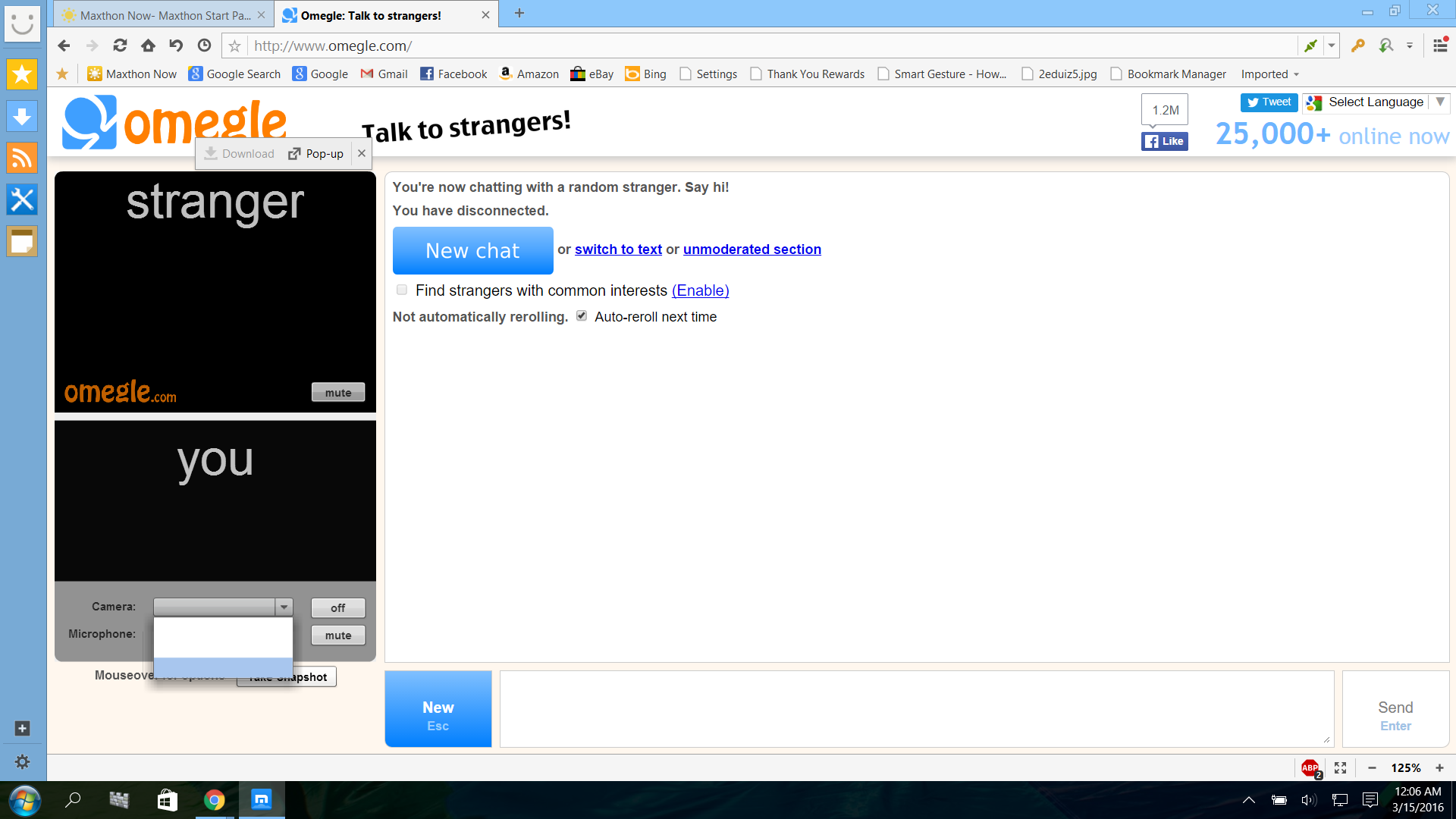1456x819 pixels.
Task: Toggle Auto-reroll next time checkbox
Action: tap(582, 315)
